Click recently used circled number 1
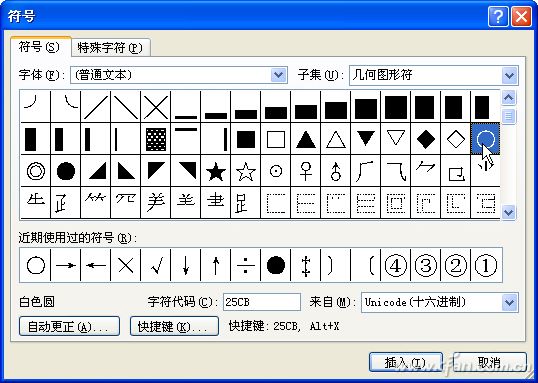Viewport: 538px width, 383px height. (x=486, y=266)
